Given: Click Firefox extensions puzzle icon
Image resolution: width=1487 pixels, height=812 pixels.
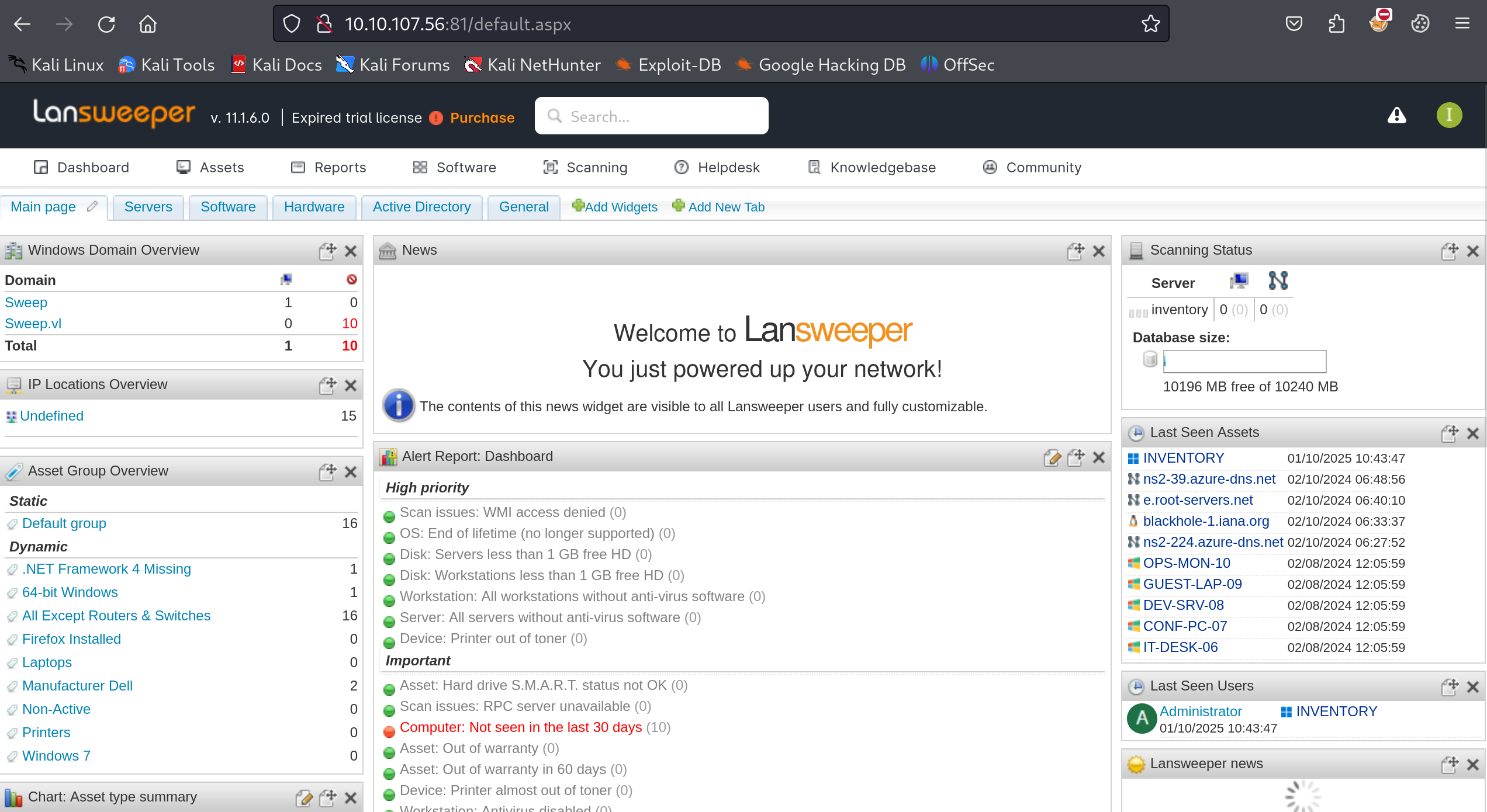Looking at the screenshot, I should pyautogui.click(x=1336, y=24).
